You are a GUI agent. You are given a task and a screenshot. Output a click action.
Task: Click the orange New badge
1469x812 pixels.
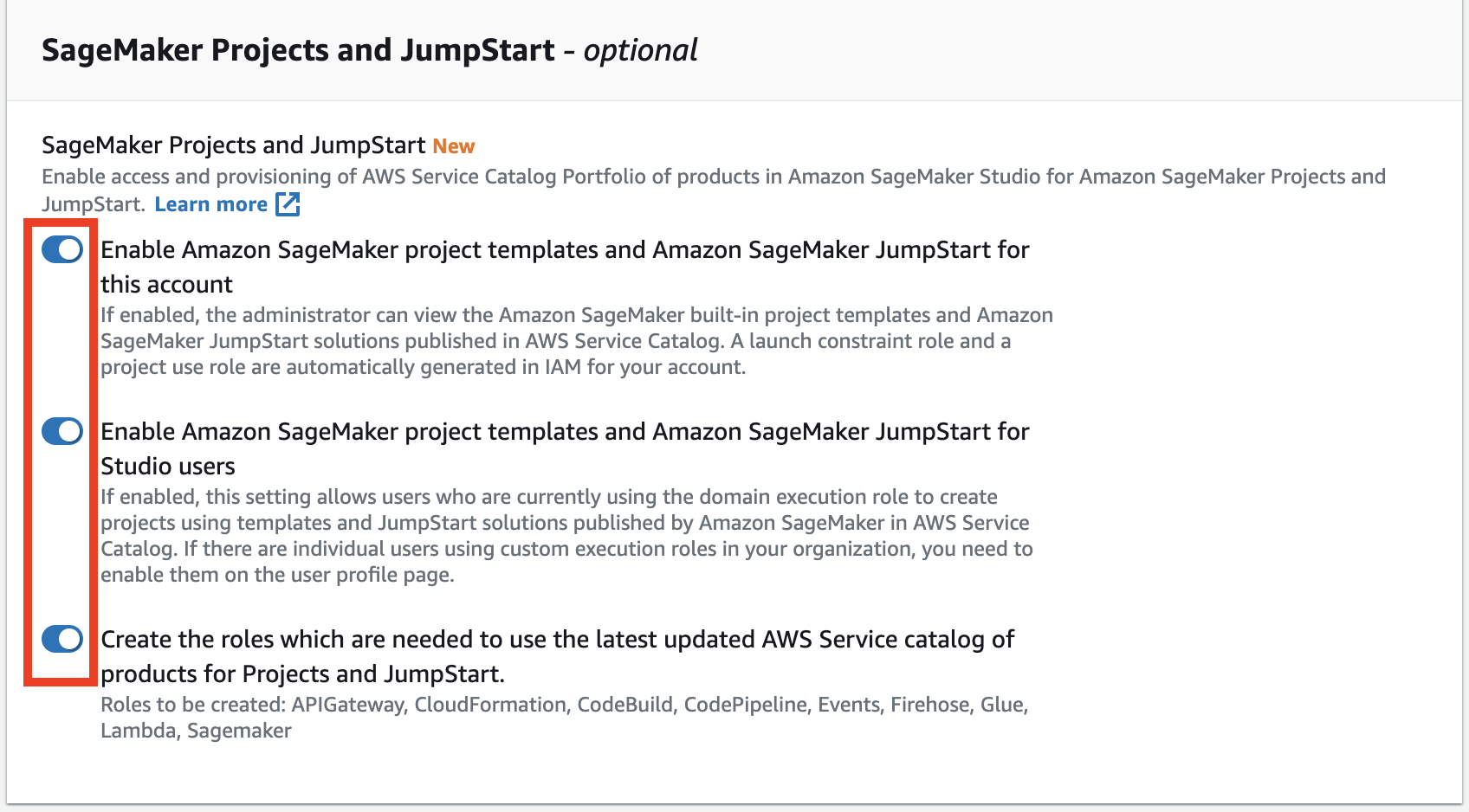point(454,146)
